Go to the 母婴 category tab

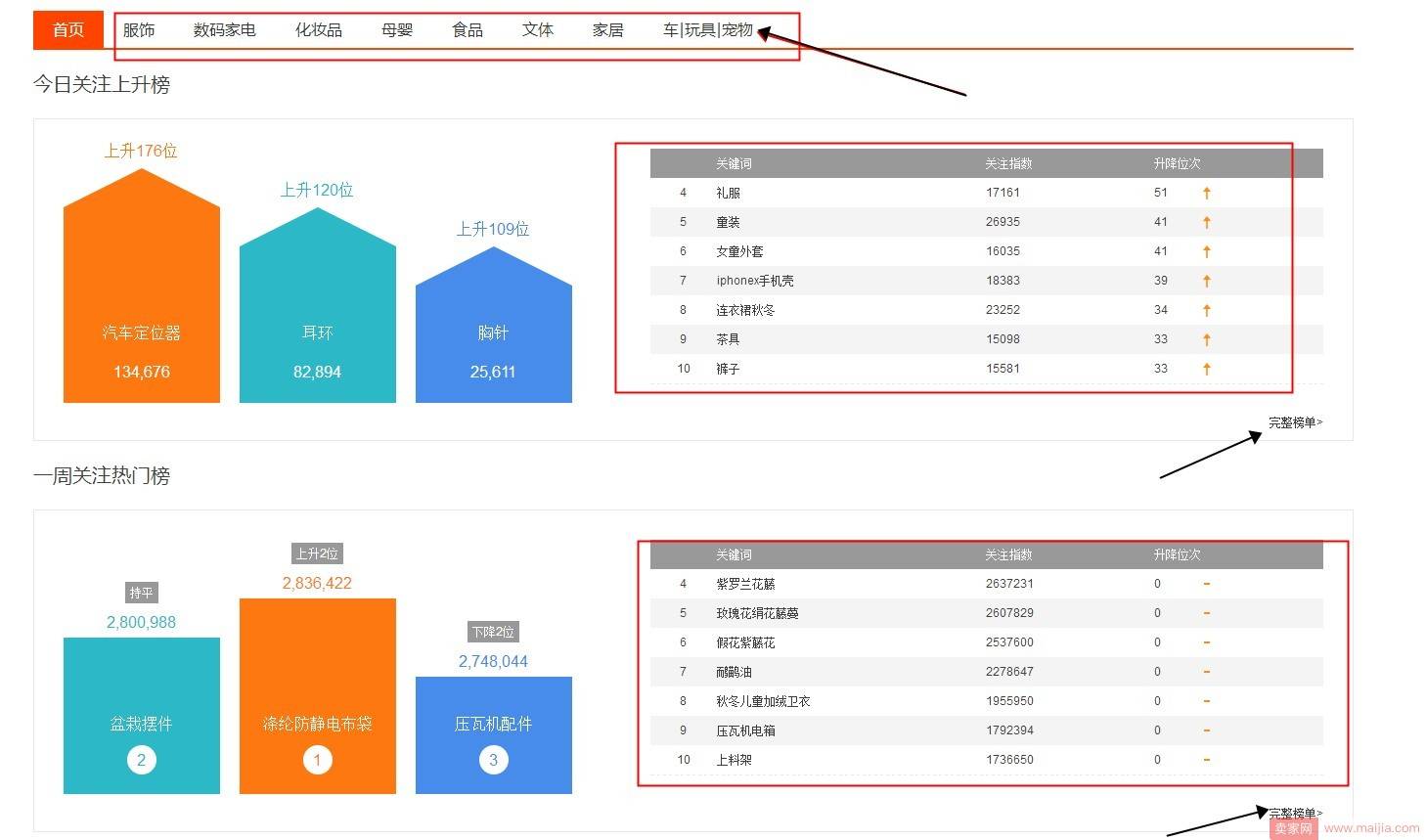pos(397,30)
